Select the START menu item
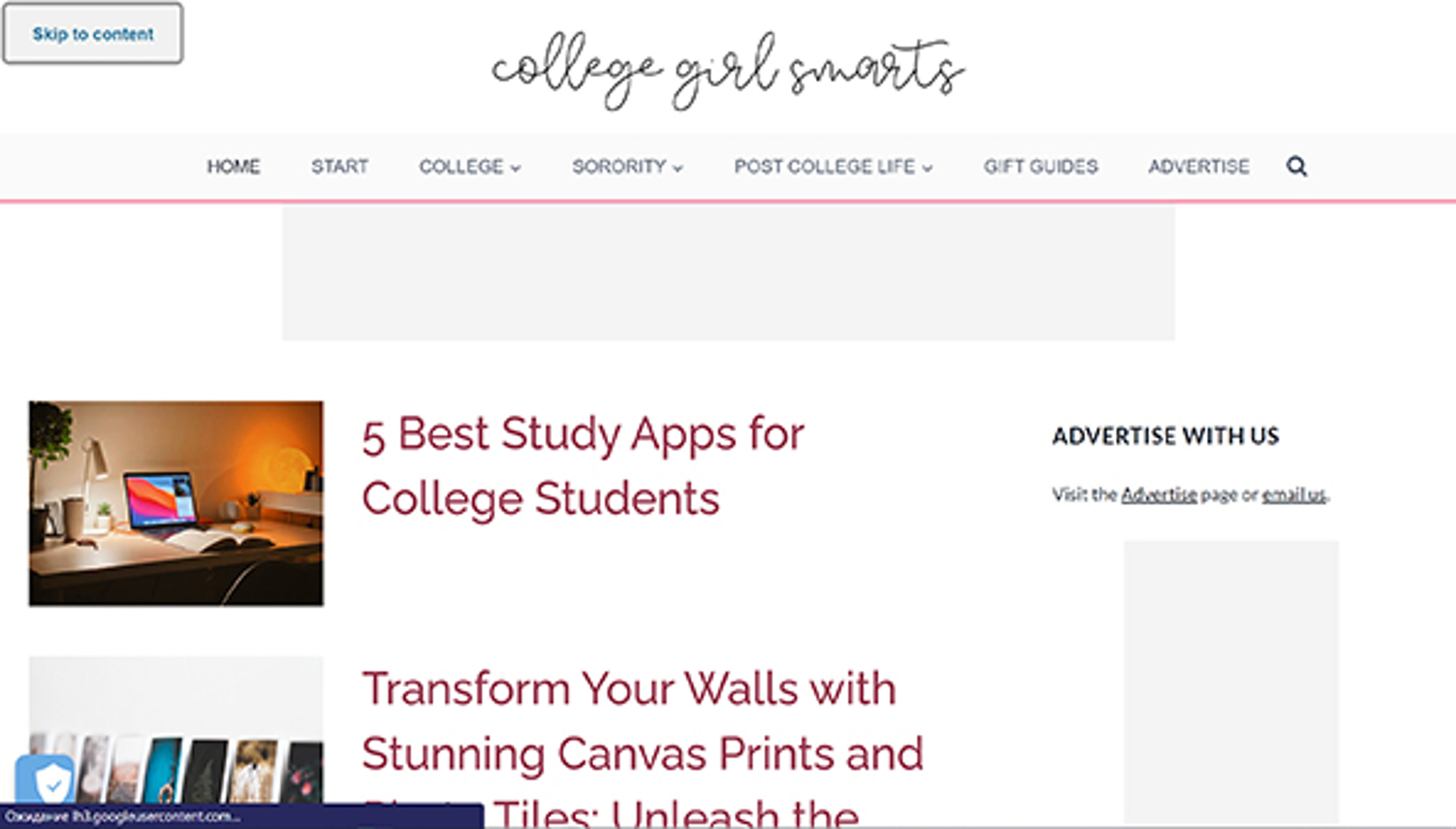This screenshot has width=1456, height=829. click(x=340, y=166)
